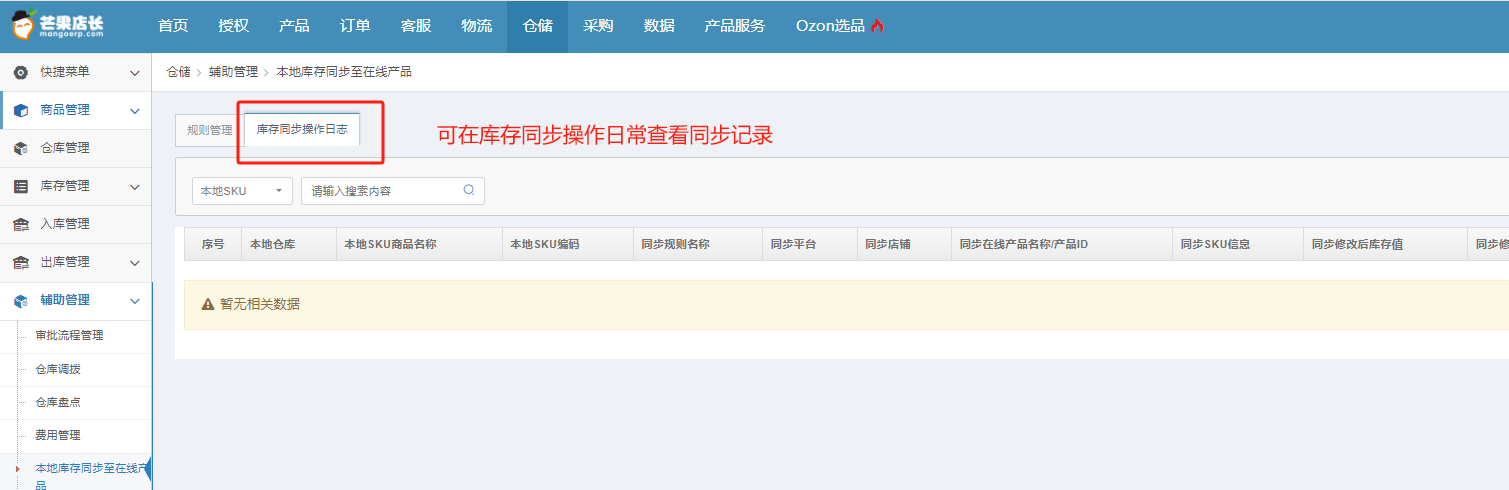Screen dimensions: 1509x490
Task: Click the 入库管理 warehouse icon
Action: 20,224
